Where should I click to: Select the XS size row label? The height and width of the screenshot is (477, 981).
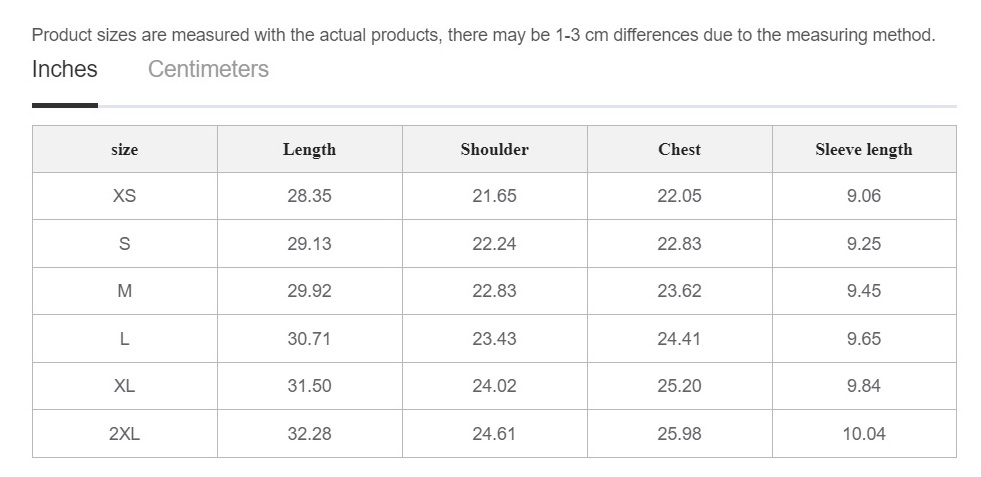(x=125, y=196)
